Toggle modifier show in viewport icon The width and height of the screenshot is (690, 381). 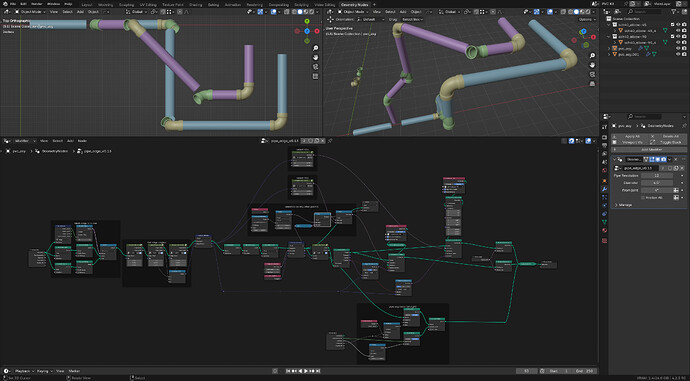coord(658,159)
